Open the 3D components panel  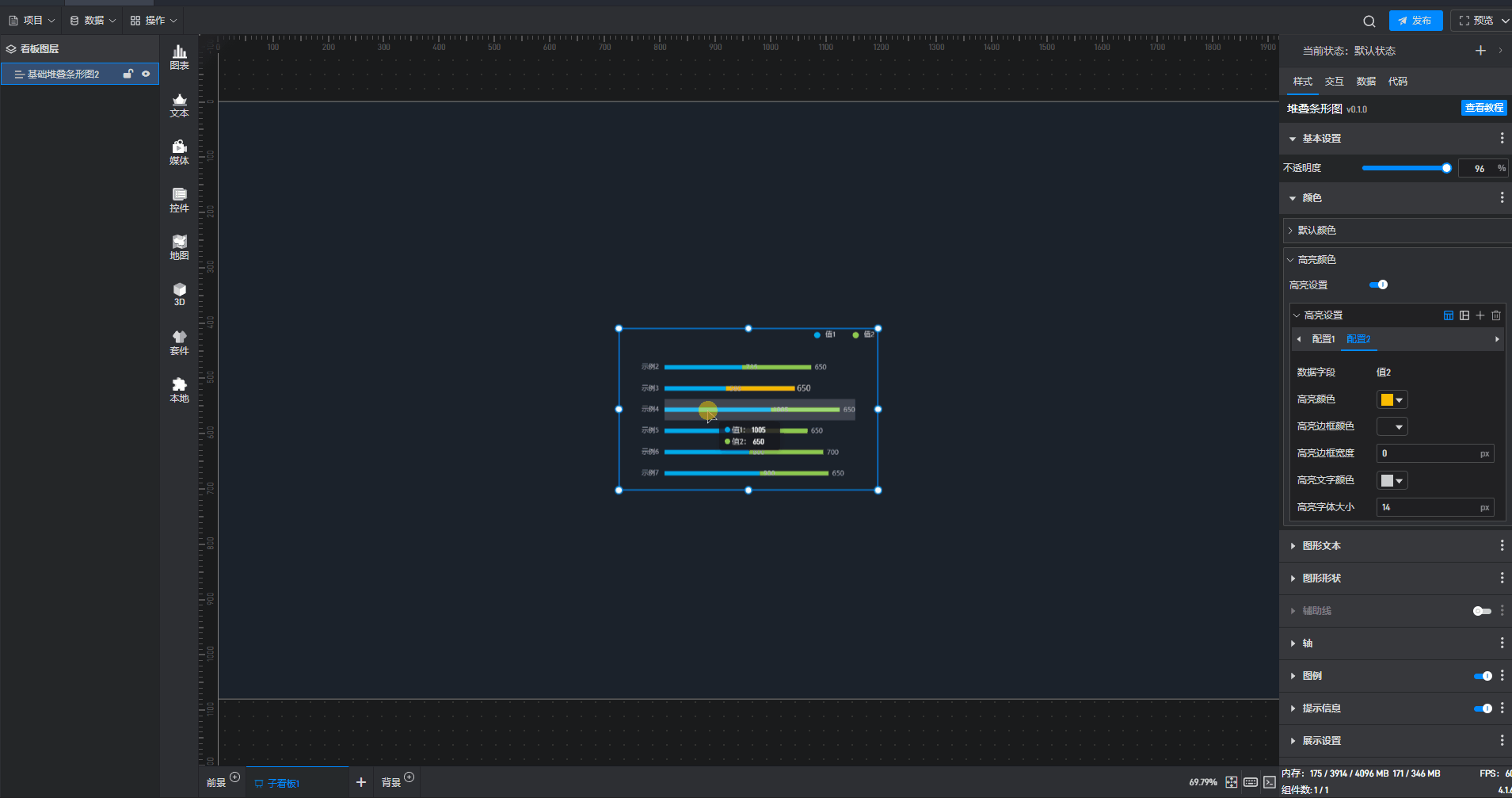[180, 294]
